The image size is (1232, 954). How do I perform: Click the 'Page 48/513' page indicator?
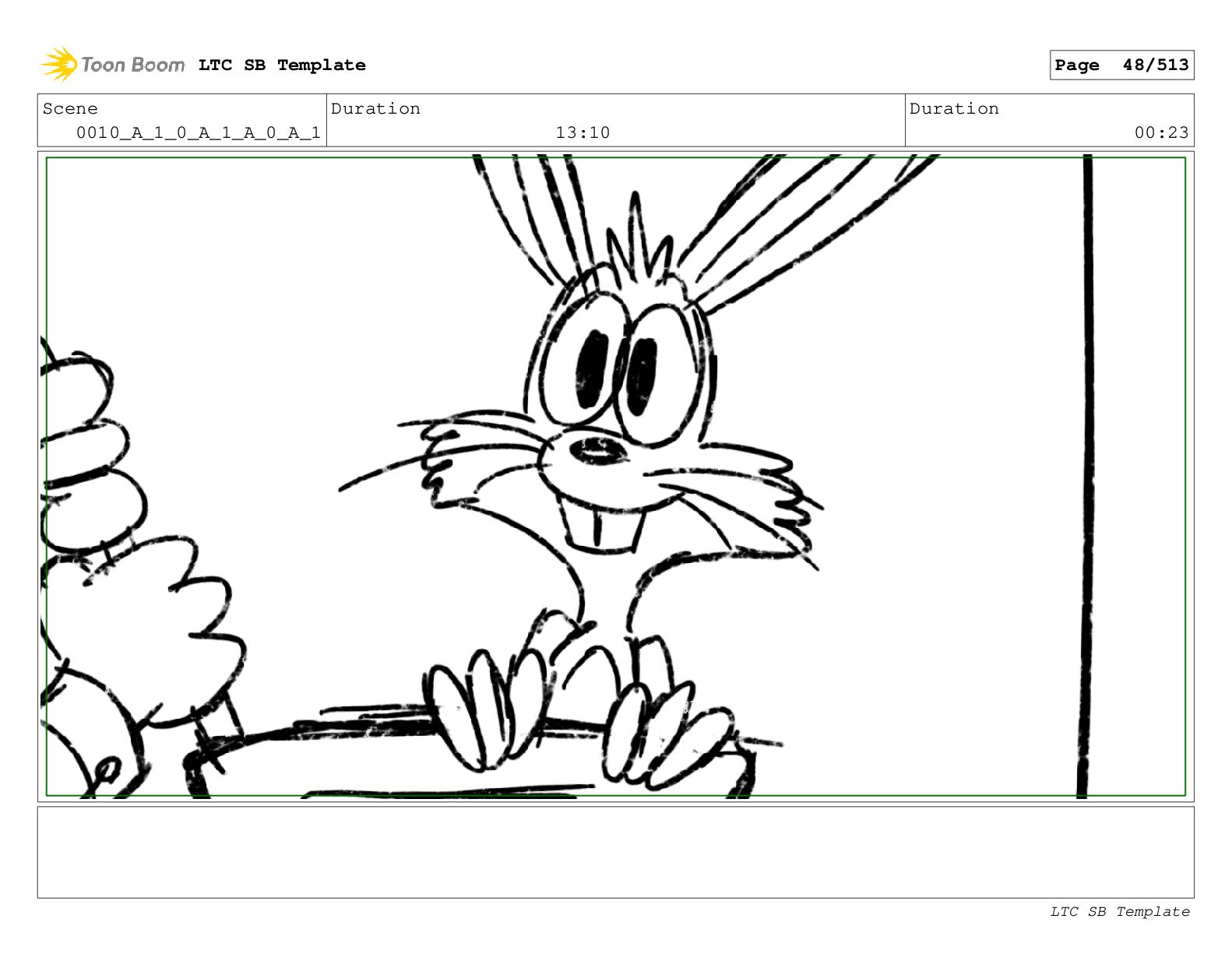coord(1121,65)
